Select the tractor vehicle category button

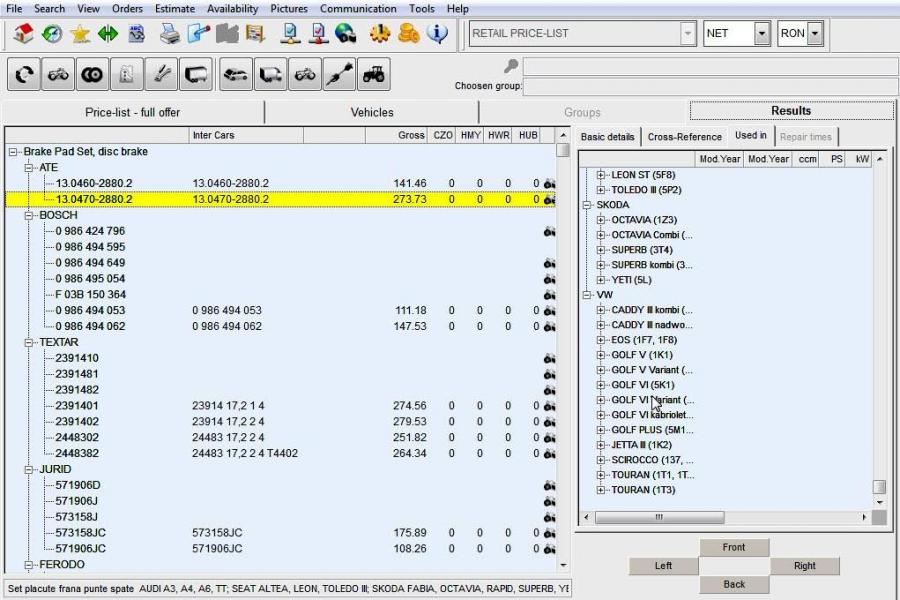tap(374, 75)
